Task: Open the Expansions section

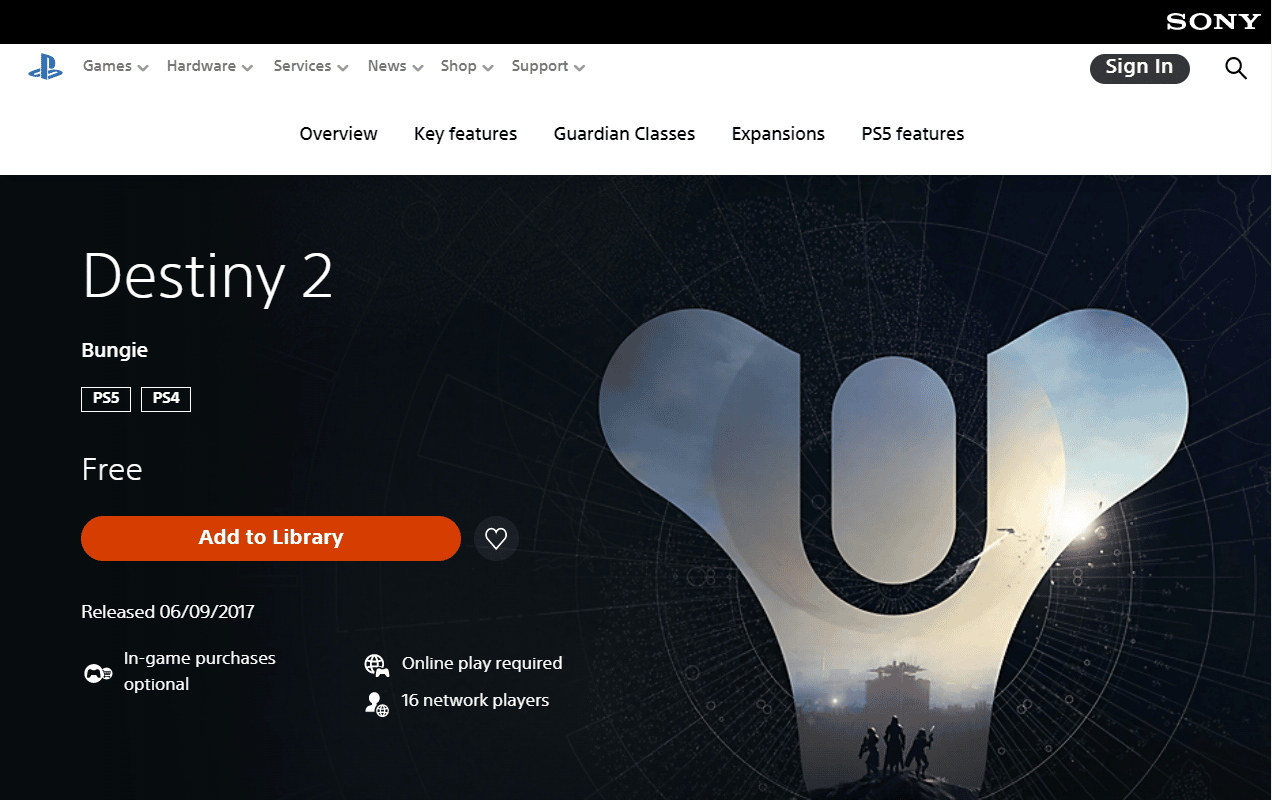Action: point(778,134)
